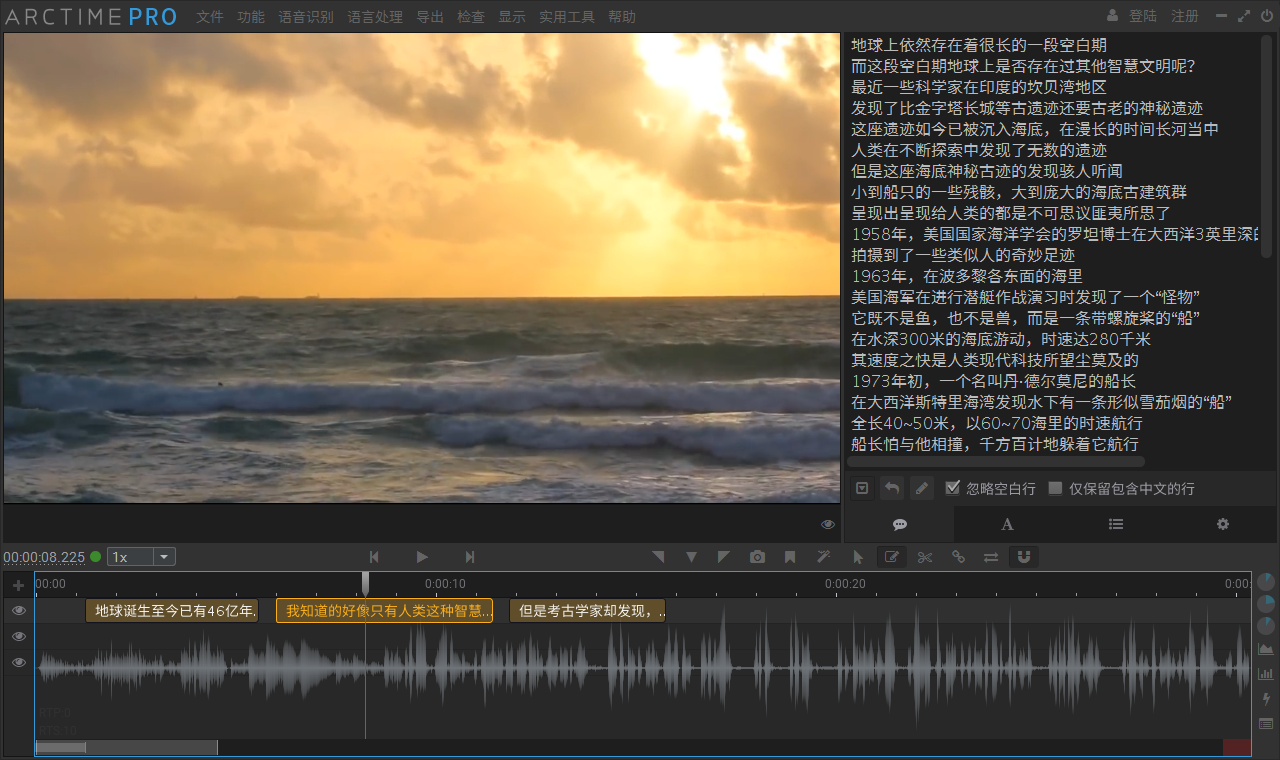Click the 注册 register link
Screen dimensions: 1280x760
click(1185, 16)
